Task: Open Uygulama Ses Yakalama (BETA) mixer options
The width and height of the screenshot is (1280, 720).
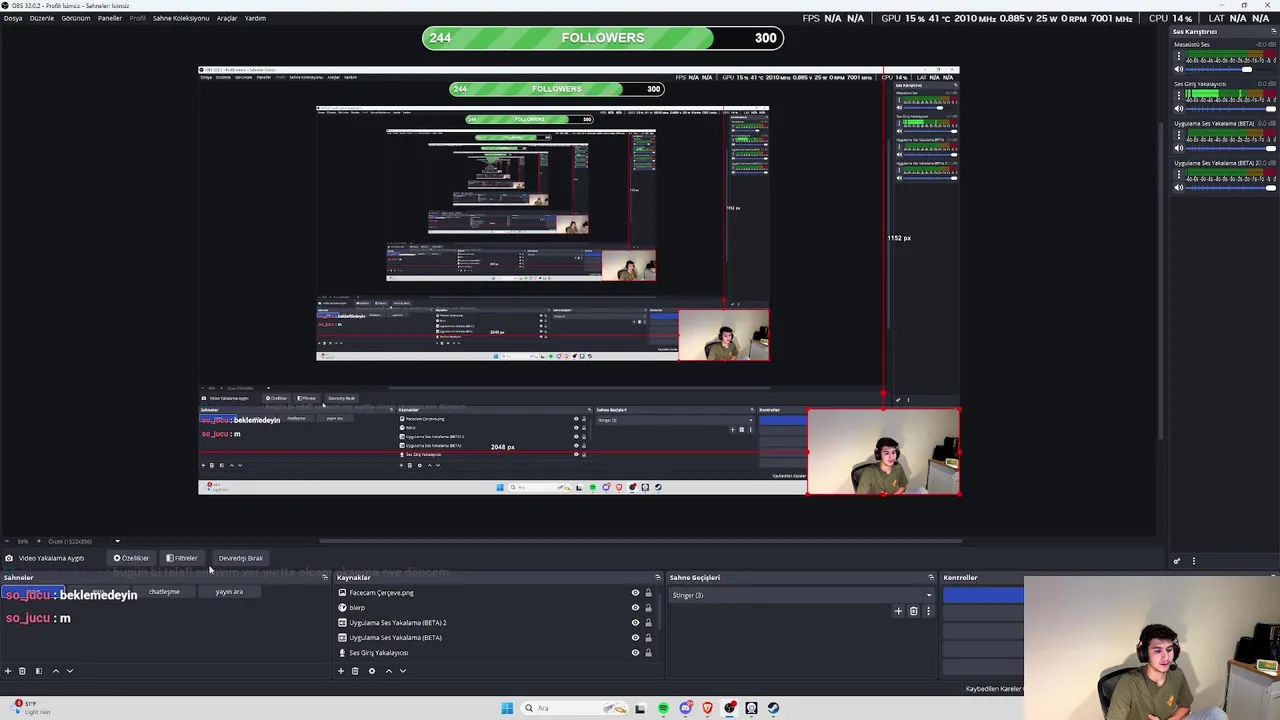Action: point(1179,135)
